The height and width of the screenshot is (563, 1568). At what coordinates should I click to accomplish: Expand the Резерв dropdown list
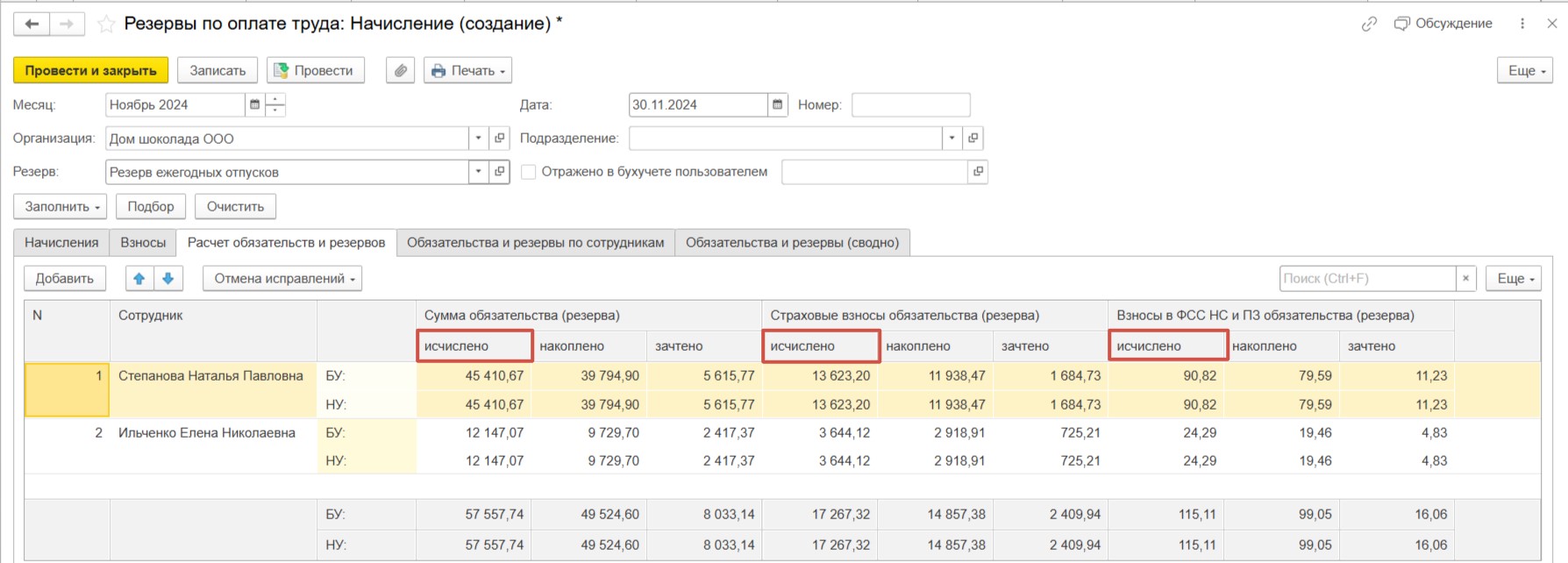pos(478,172)
